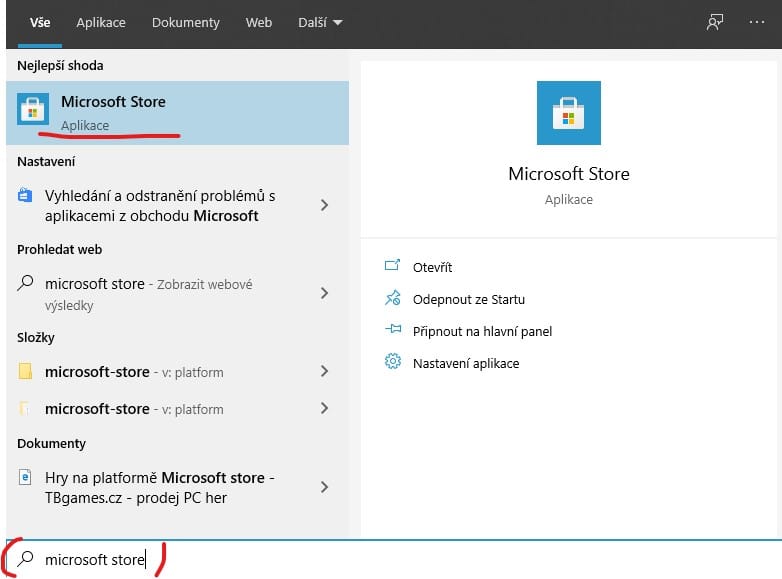Open the three-dots more options menu
This screenshot has height=579, width=782.
pyautogui.click(x=757, y=22)
